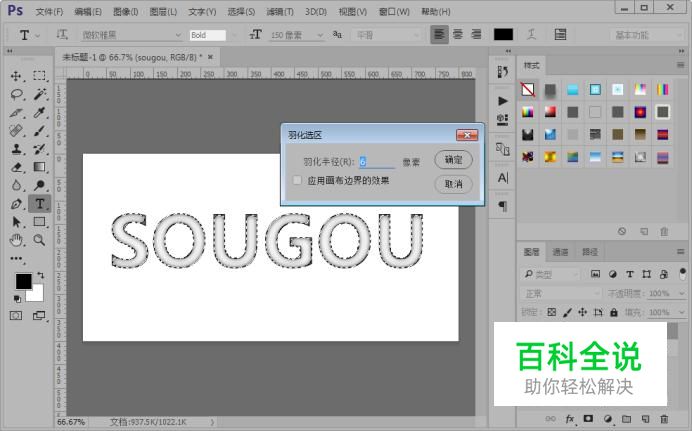Image resolution: width=692 pixels, height=431 pixels.
Task: Close the 羽化选区 dialog
Action: (x=467, y=135)
